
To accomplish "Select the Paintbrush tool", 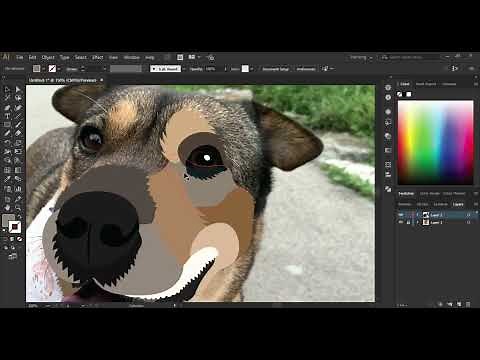I will (18, 125).
